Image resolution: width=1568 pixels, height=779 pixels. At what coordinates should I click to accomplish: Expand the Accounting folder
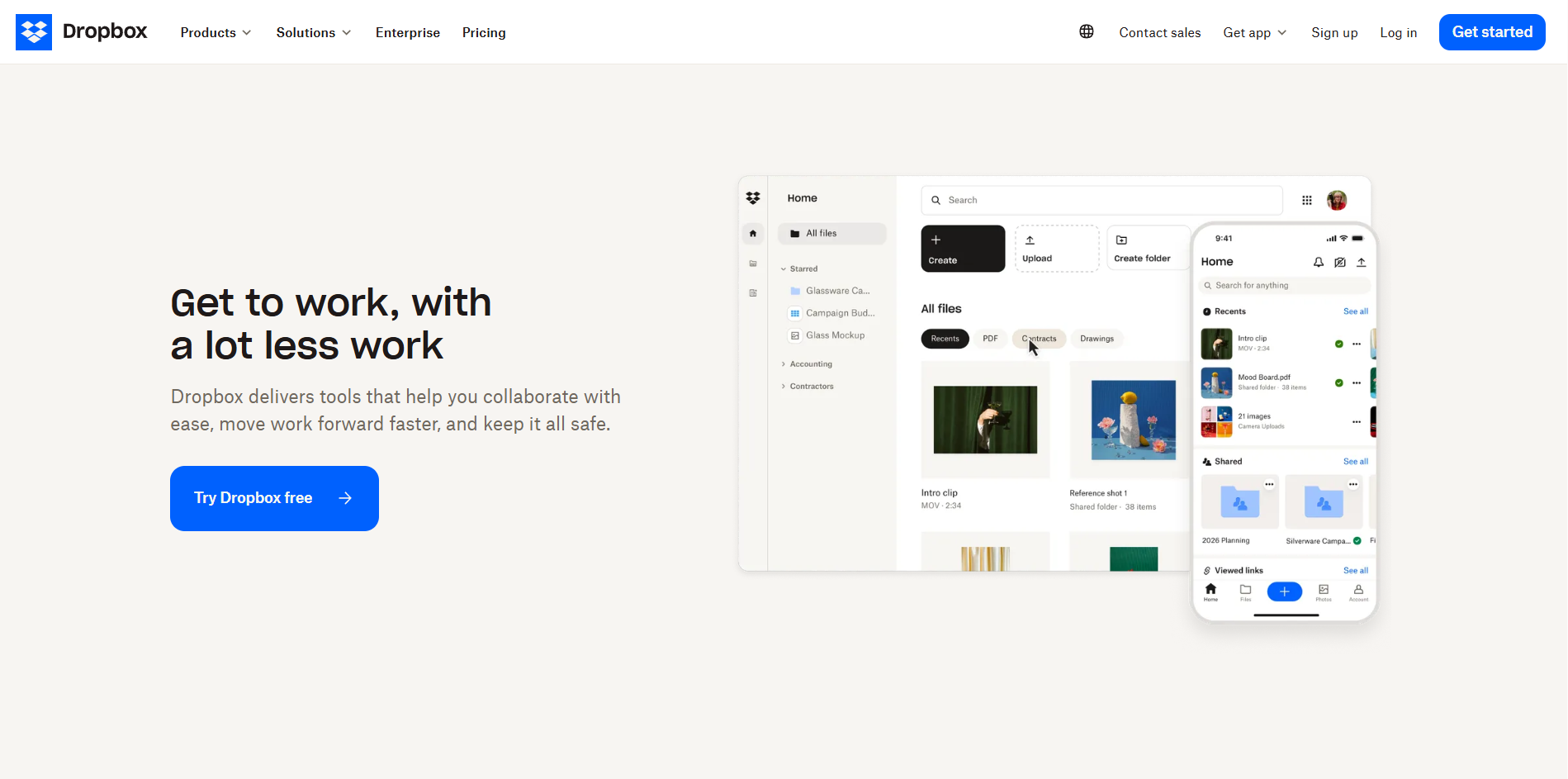[807, 364]
